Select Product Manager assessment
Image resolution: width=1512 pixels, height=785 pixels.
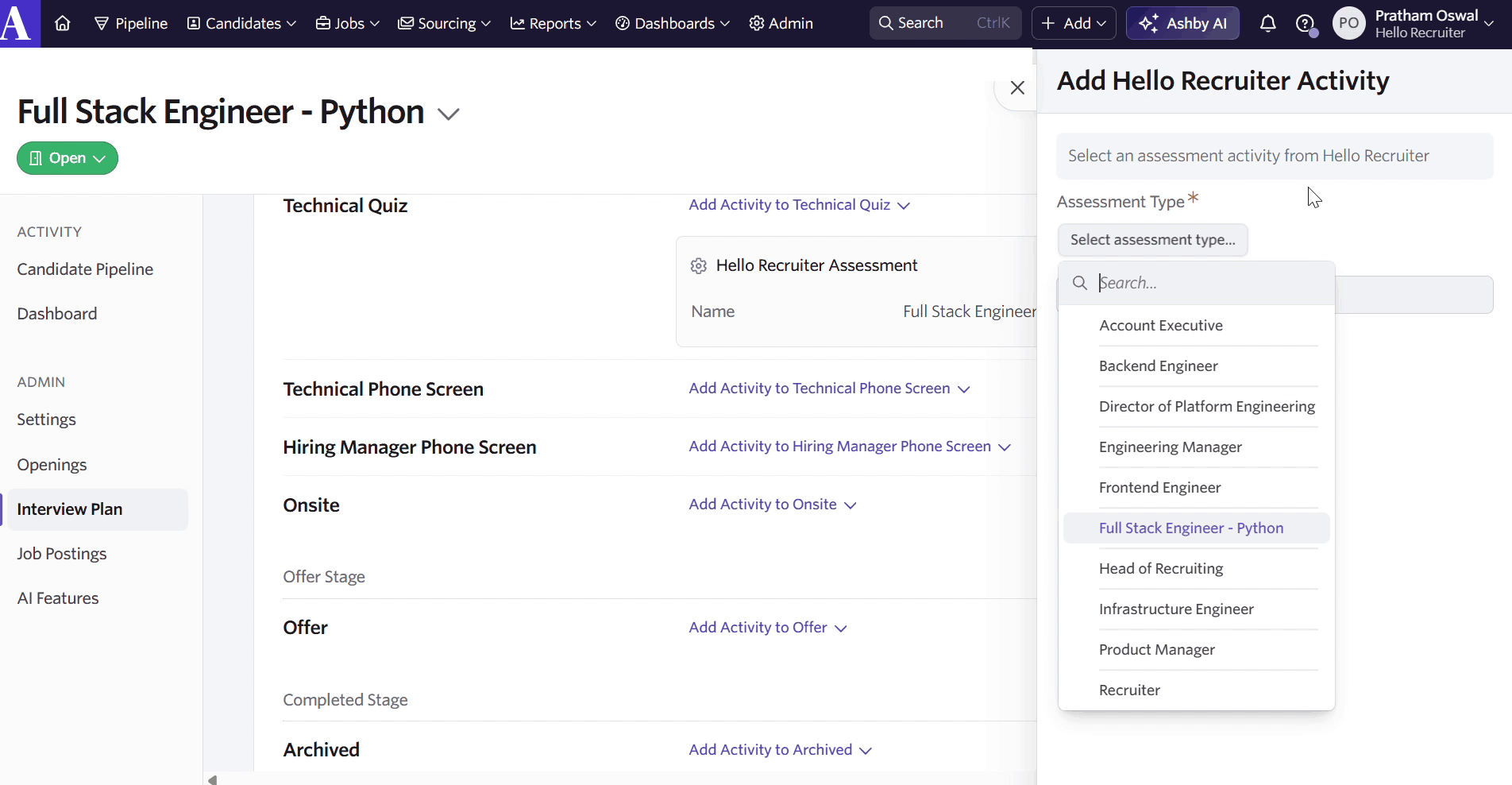[x=1196, y=650]
